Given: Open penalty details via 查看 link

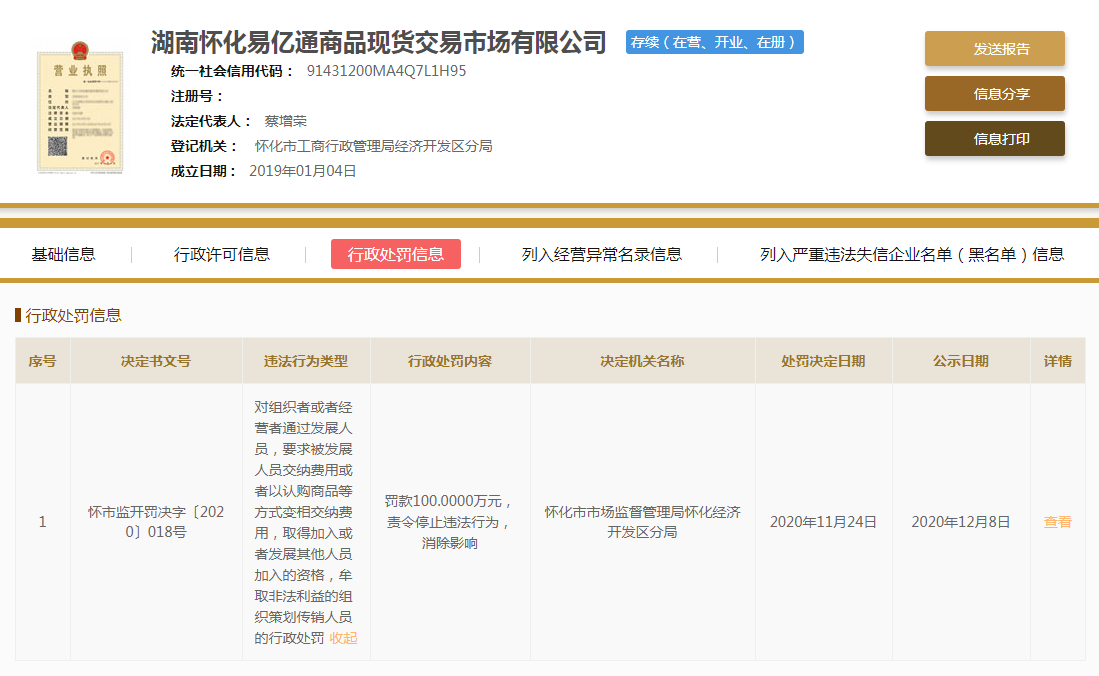Looking at the screenshot, I should click(x=1057, y=522).
